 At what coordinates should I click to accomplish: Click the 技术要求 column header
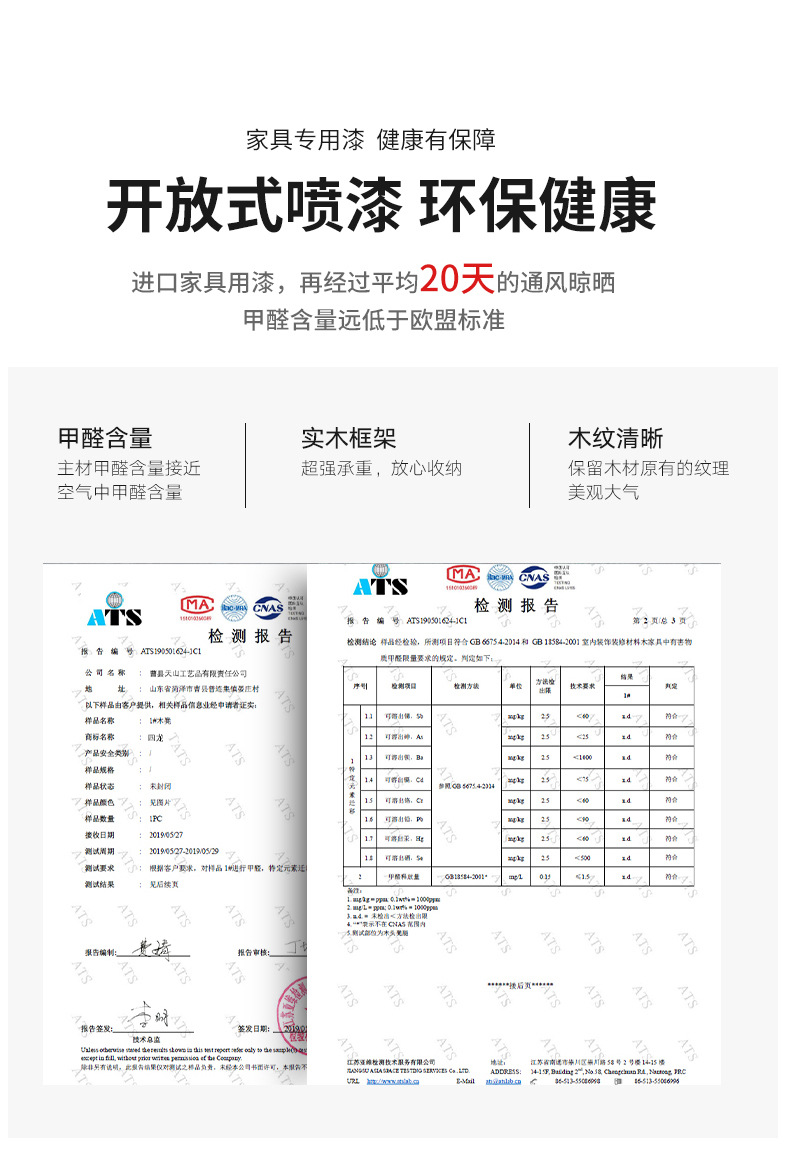tap(582, 685)
